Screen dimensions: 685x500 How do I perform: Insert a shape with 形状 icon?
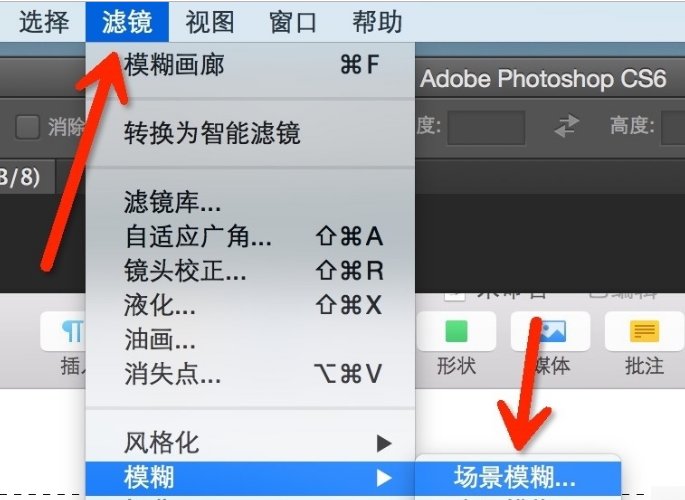456,331
